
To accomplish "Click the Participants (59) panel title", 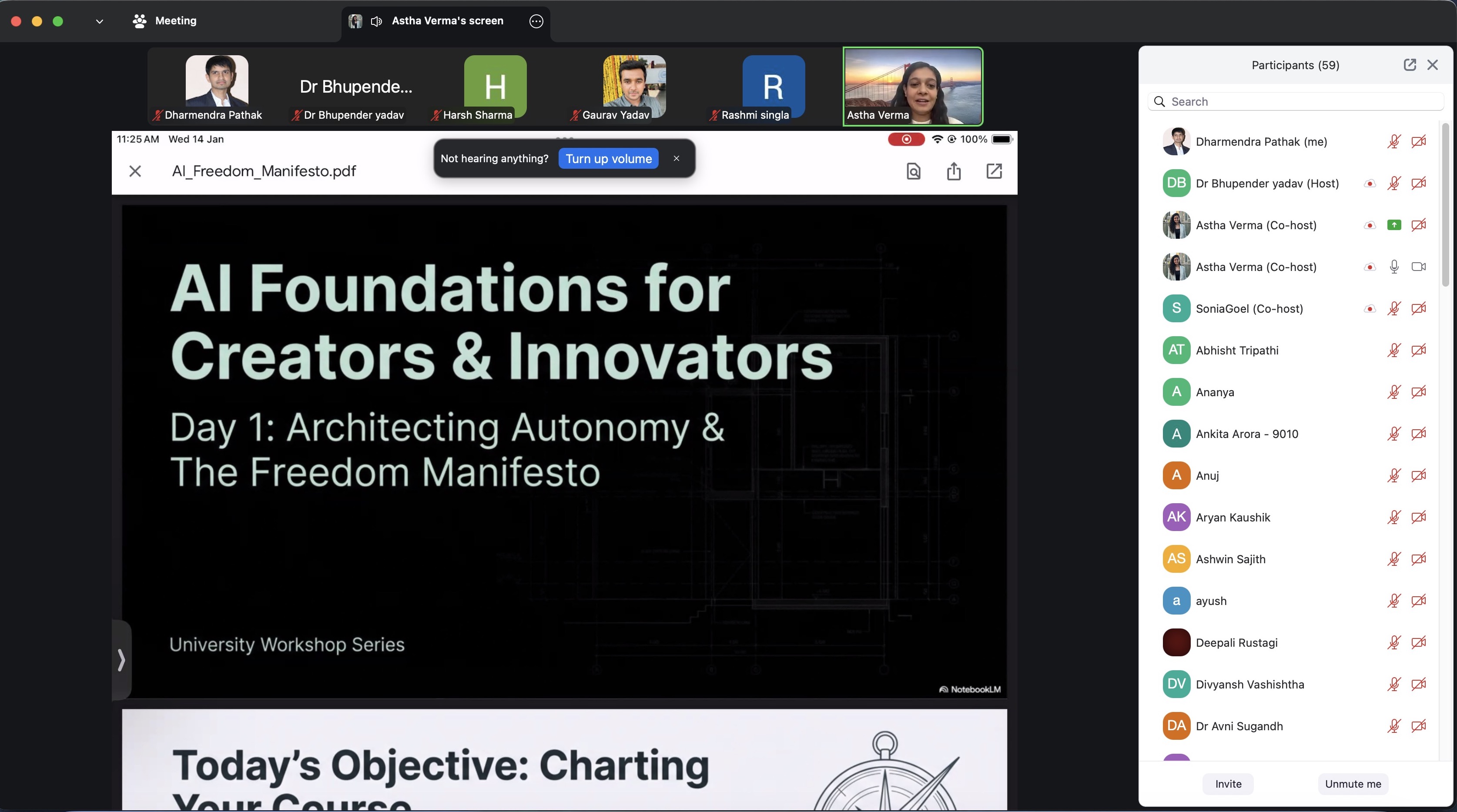I will tap(1295, 65).
